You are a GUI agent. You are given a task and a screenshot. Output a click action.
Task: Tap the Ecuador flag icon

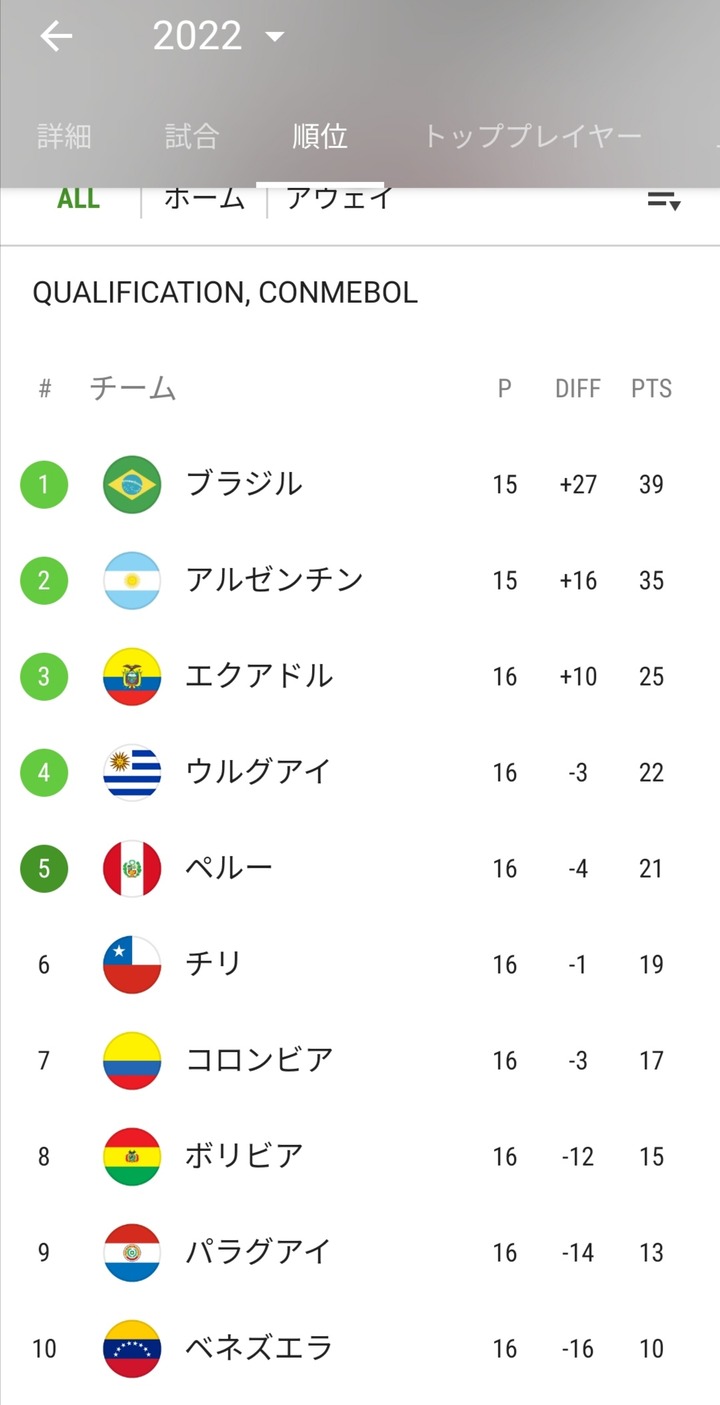pos(132,677)
